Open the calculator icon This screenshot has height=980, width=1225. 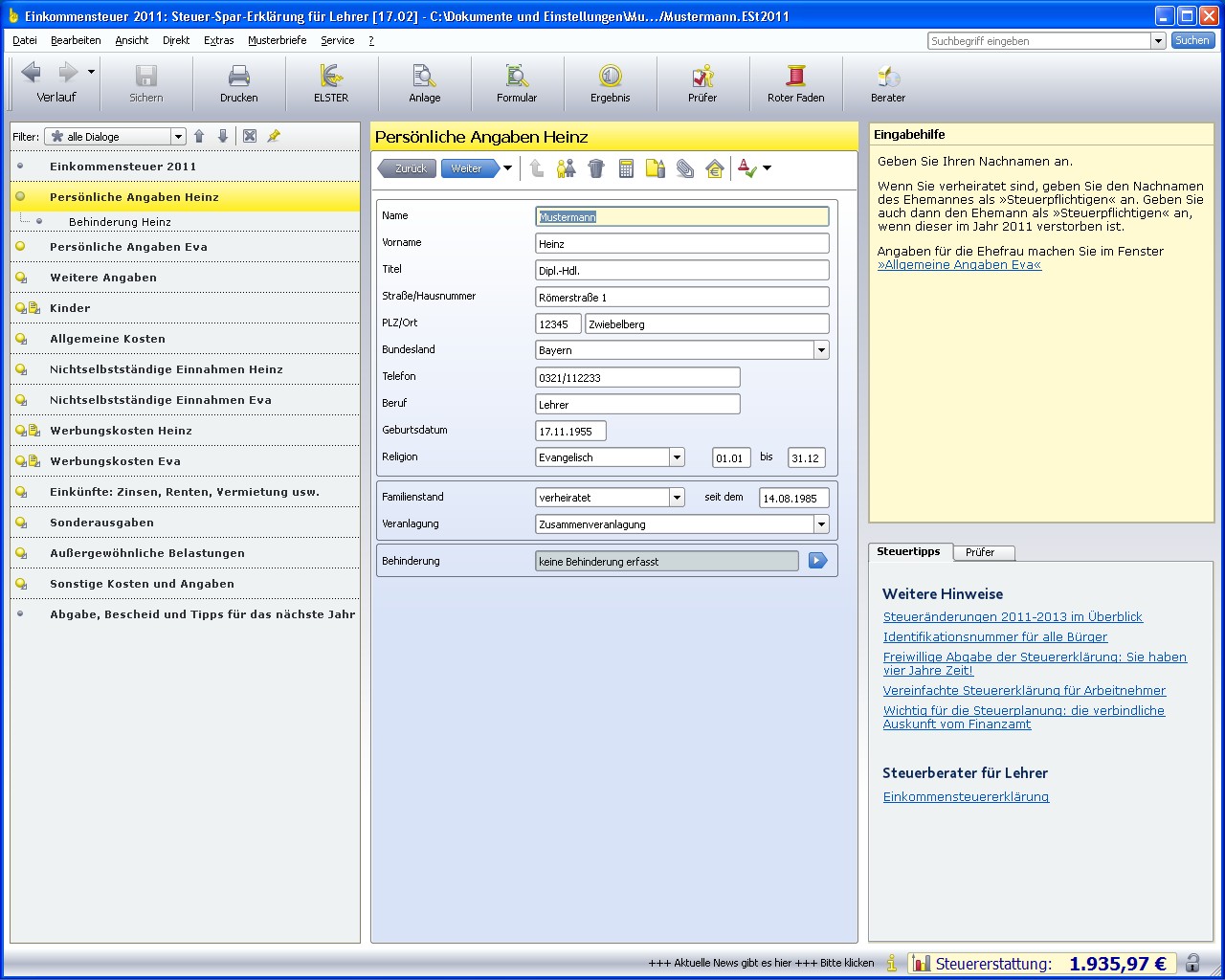(x=626, y=168)
